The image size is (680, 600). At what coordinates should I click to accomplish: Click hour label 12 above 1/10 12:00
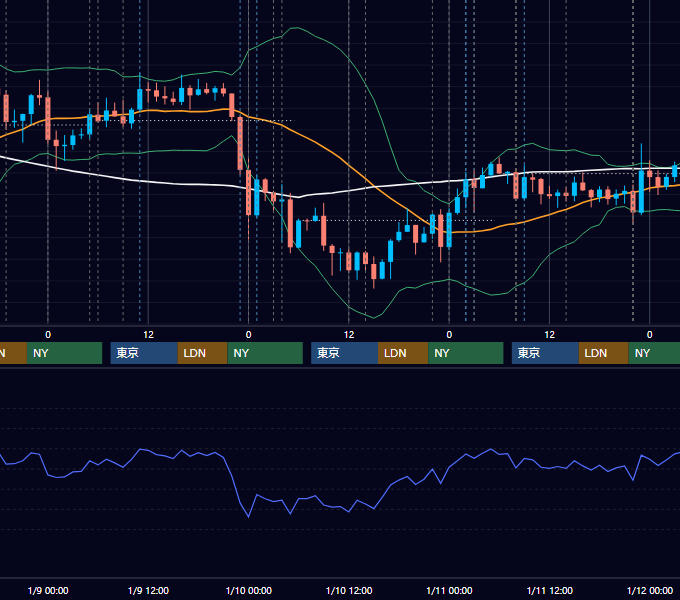click(x=349, y=335)
